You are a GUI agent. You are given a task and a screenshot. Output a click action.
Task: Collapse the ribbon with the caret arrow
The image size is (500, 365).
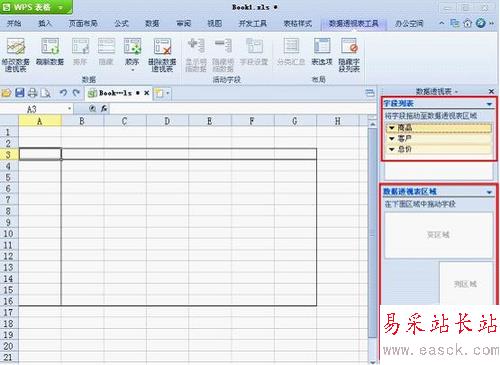[x=442, y=23]
